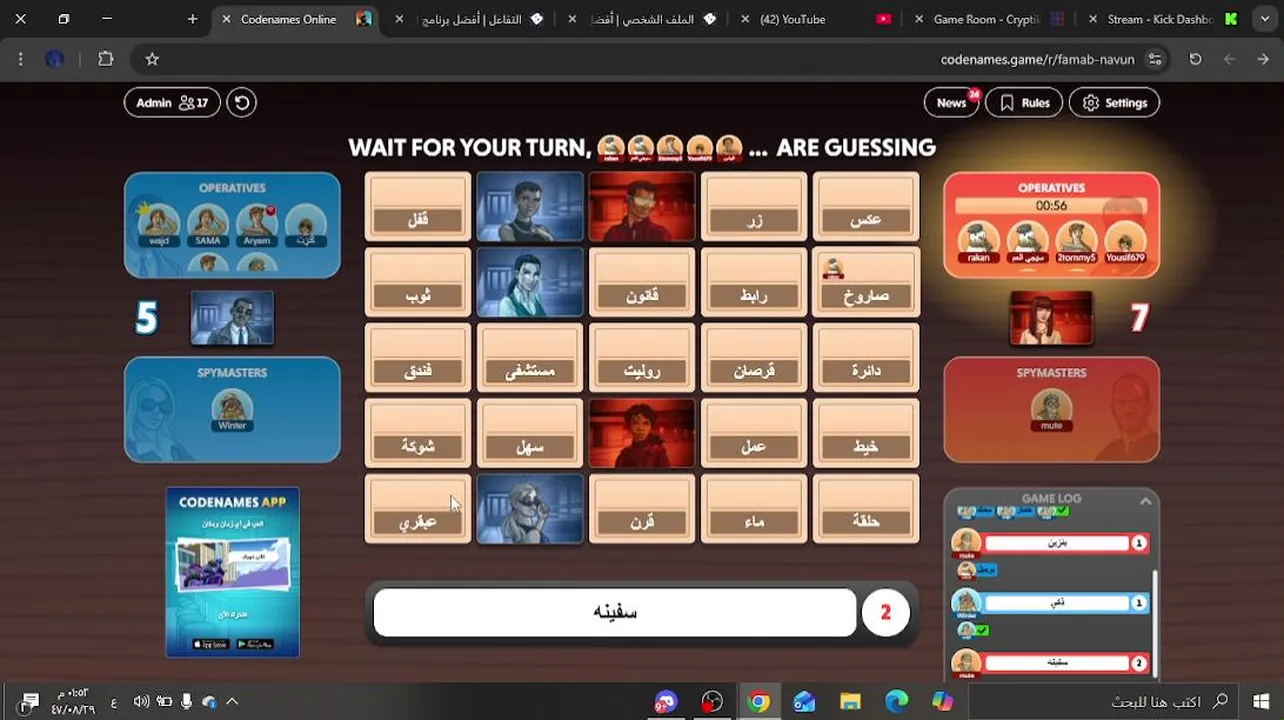This screenshot has height=720, width=1284.
Task: Select the word card عبقري
Action: pyautogui.click(x=418, y=509)
